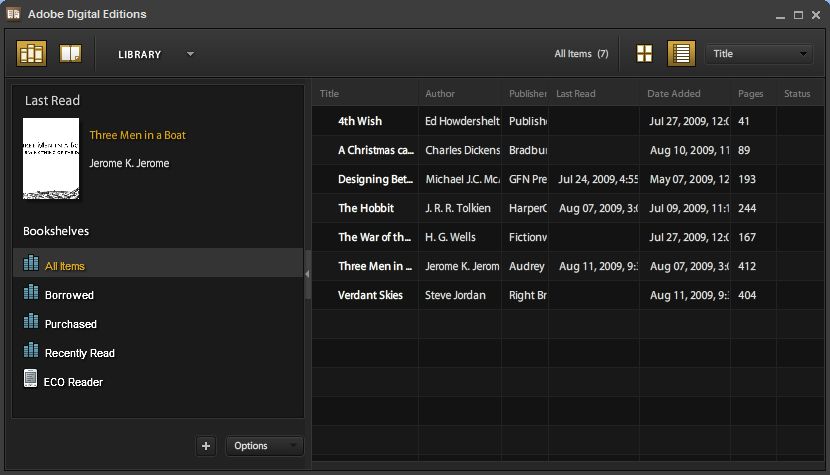Sort by Status column header
This screenshot has height=475, width=830.
click(800, 94)
